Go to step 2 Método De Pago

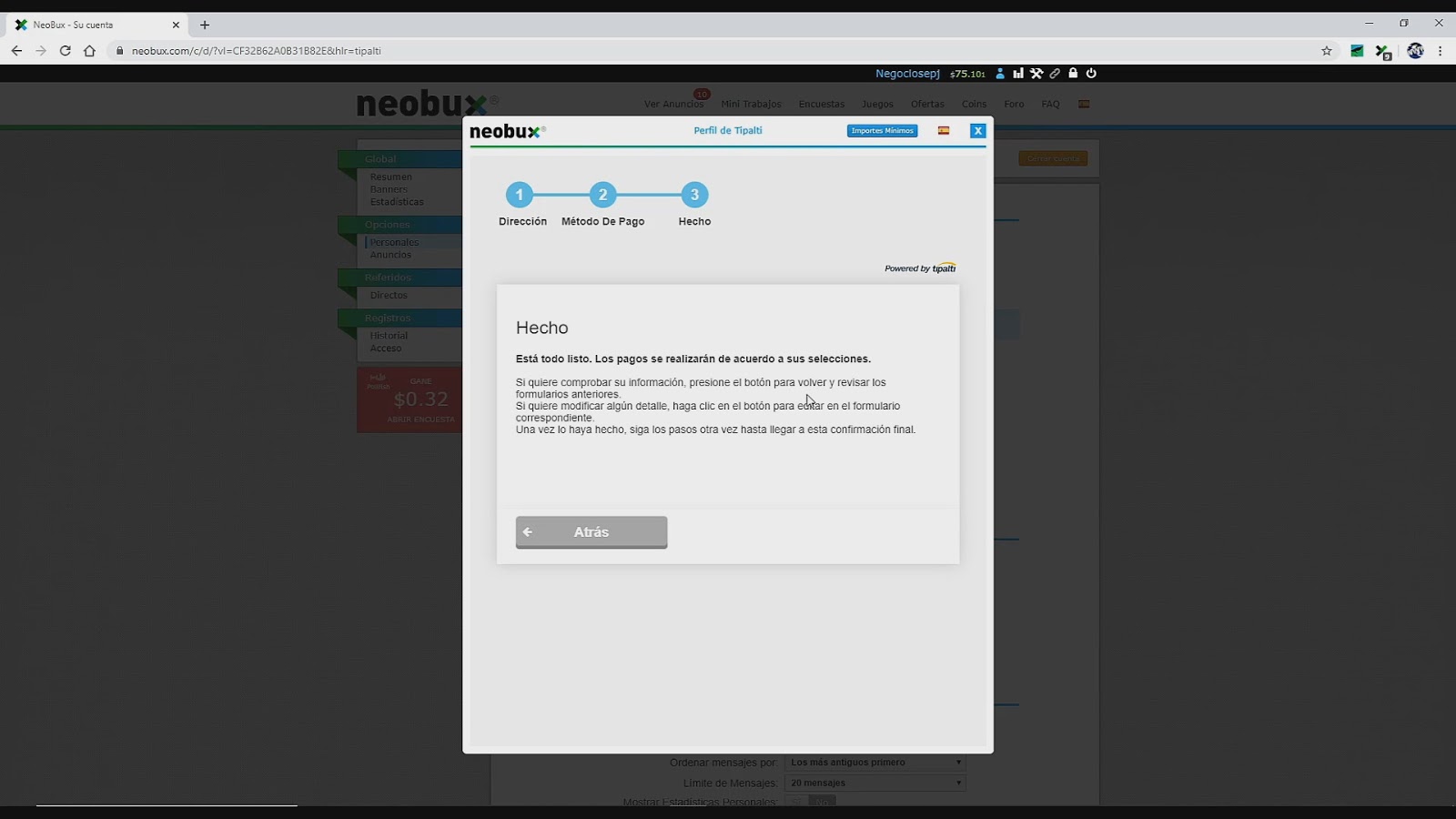coord(602,195)
